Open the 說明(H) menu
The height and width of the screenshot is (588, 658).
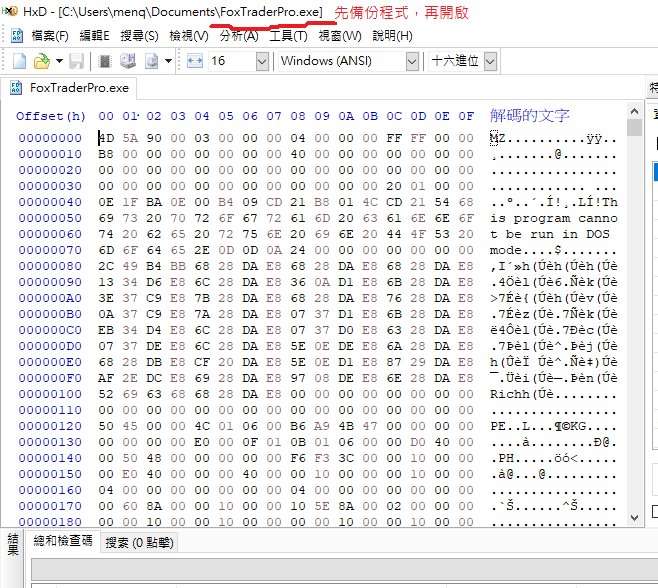392,36
